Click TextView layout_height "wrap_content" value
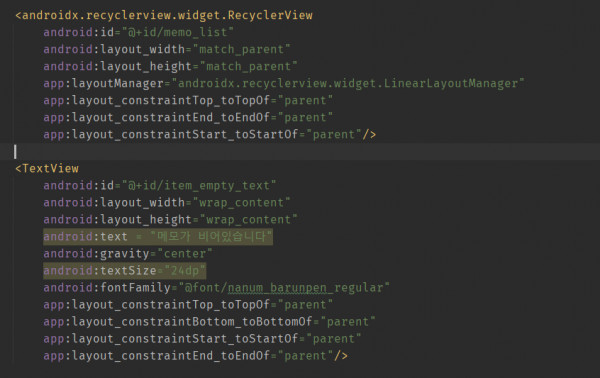This screenshot has height=378, width=600. click(x=248, y=220)
